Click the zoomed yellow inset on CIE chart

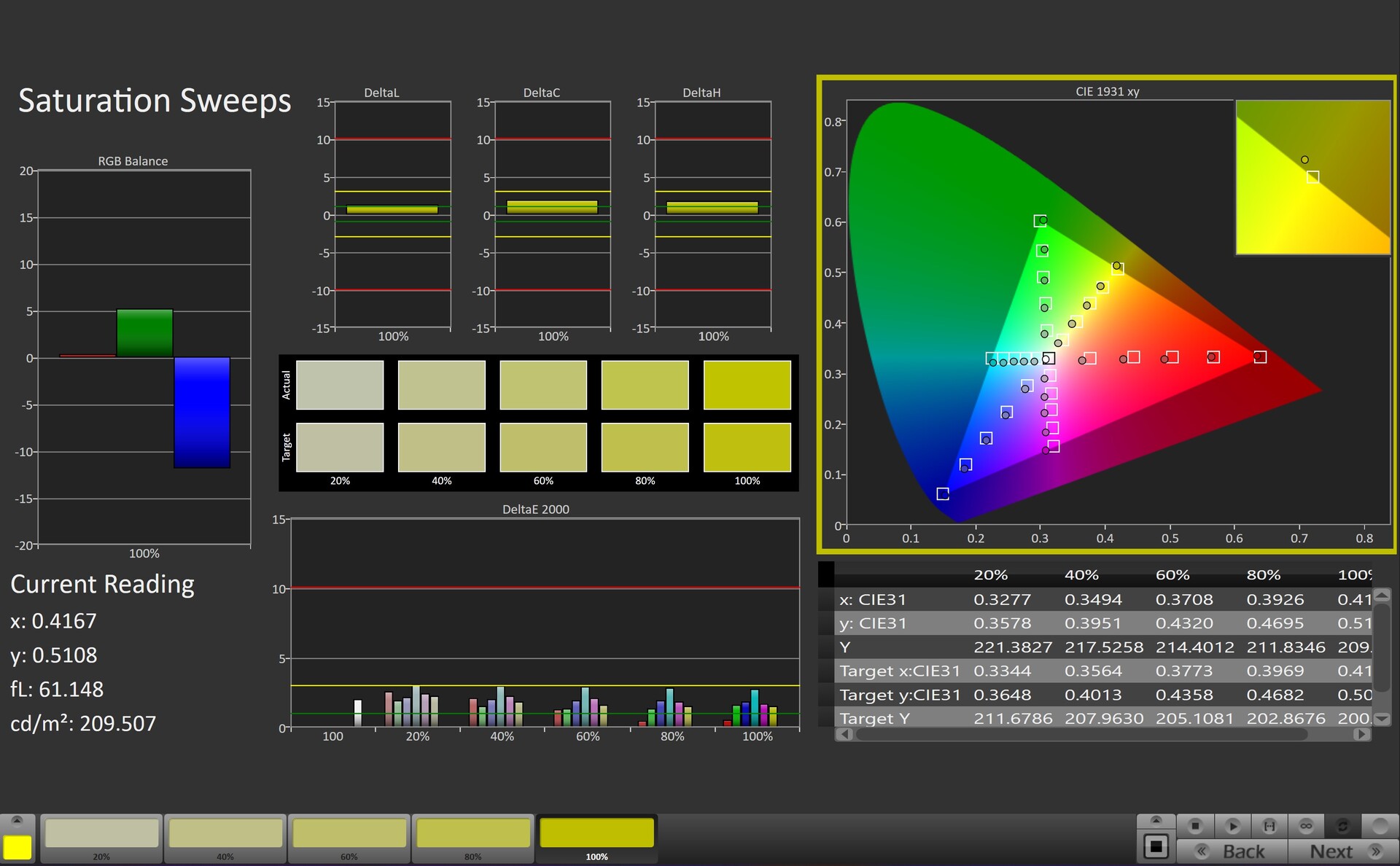(x=1312, y=178)
